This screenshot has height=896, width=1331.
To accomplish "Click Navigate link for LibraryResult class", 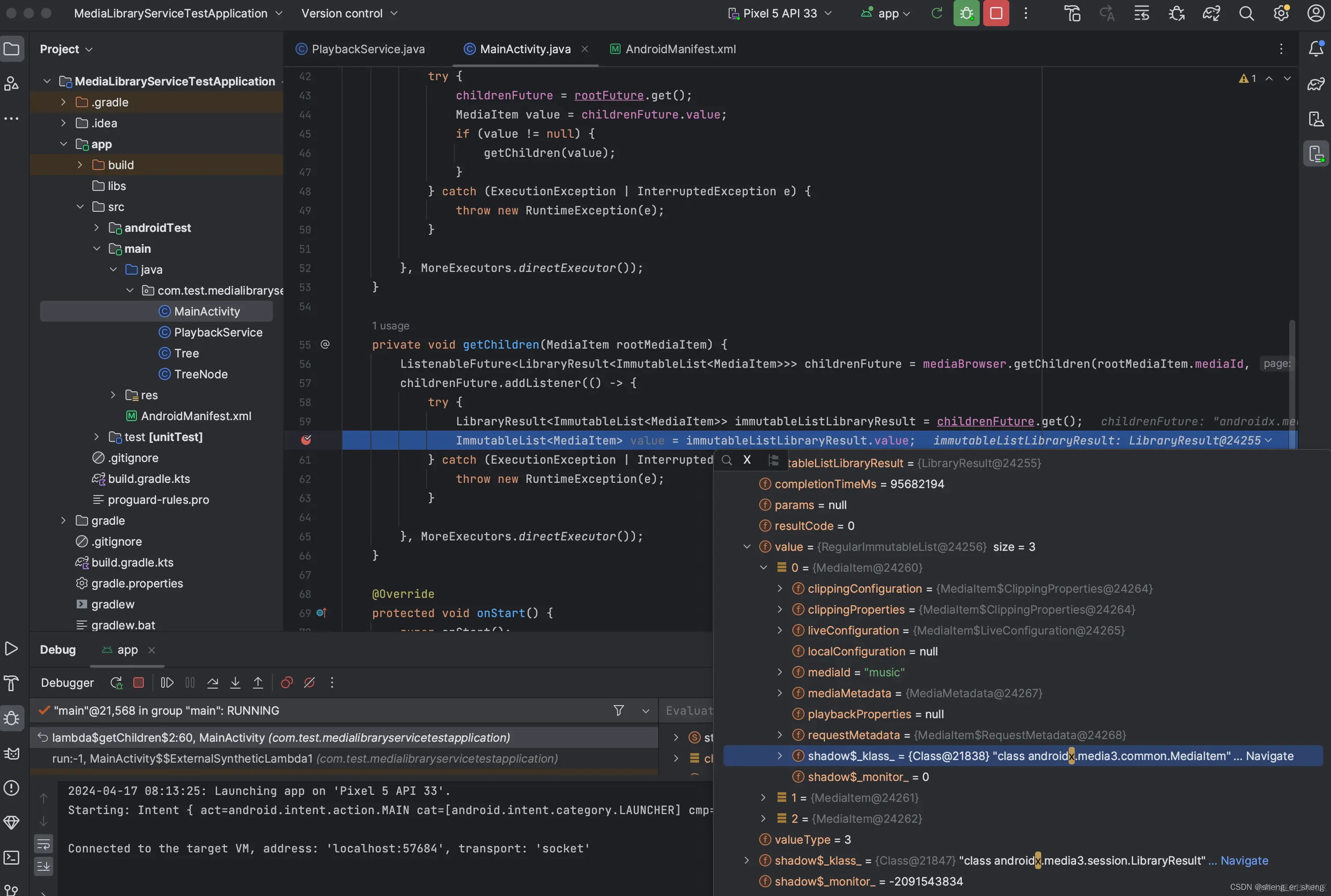I will pos(1244,860).
